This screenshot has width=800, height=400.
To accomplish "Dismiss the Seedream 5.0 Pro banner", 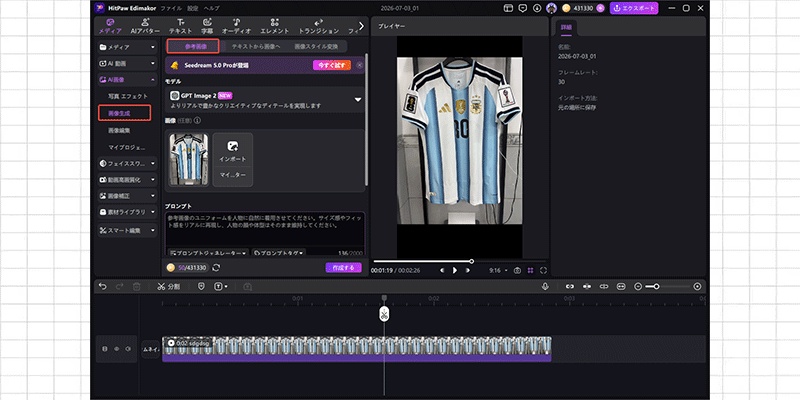I will (360, 65).
